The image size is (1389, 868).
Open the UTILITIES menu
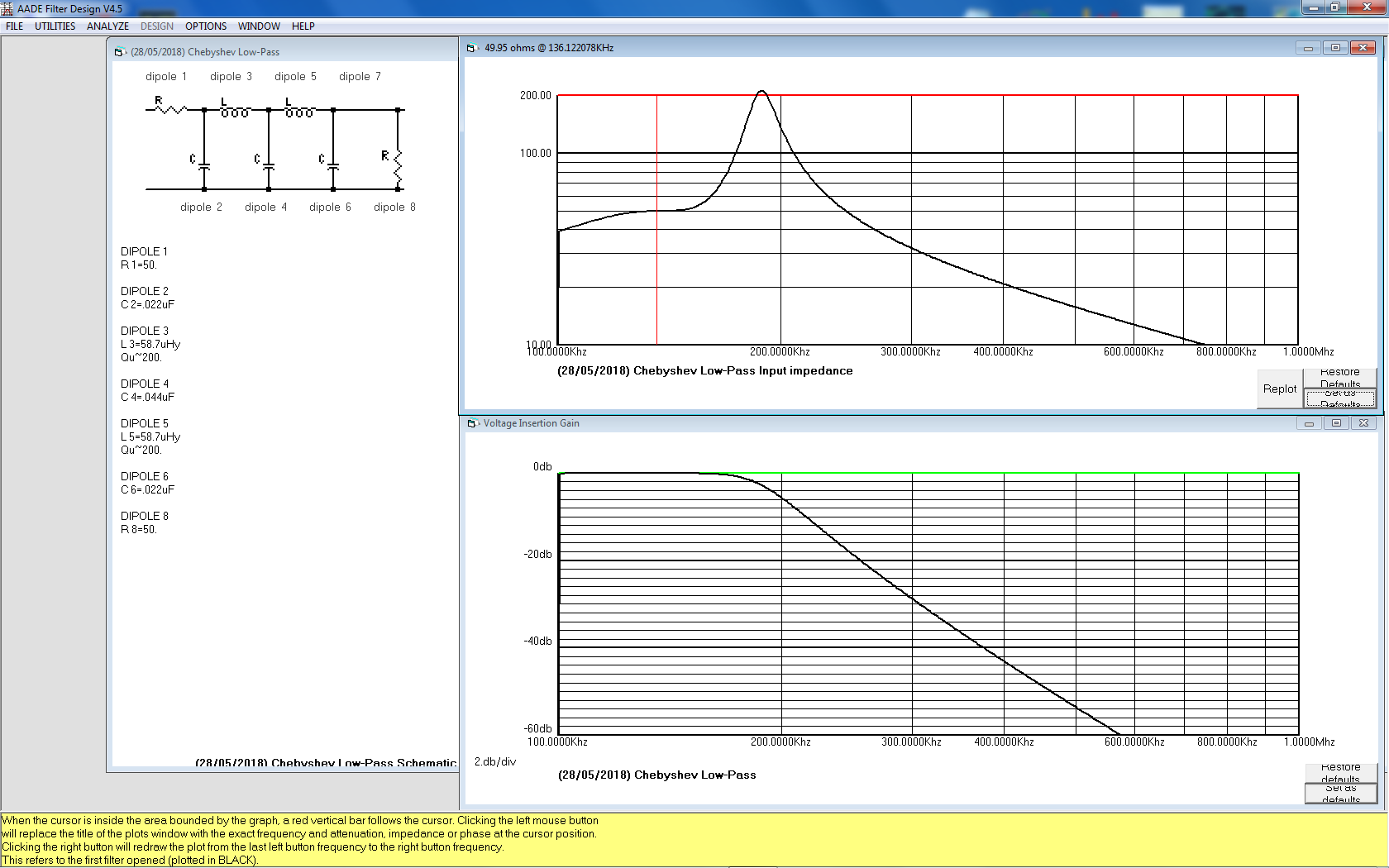coord(55,26)
